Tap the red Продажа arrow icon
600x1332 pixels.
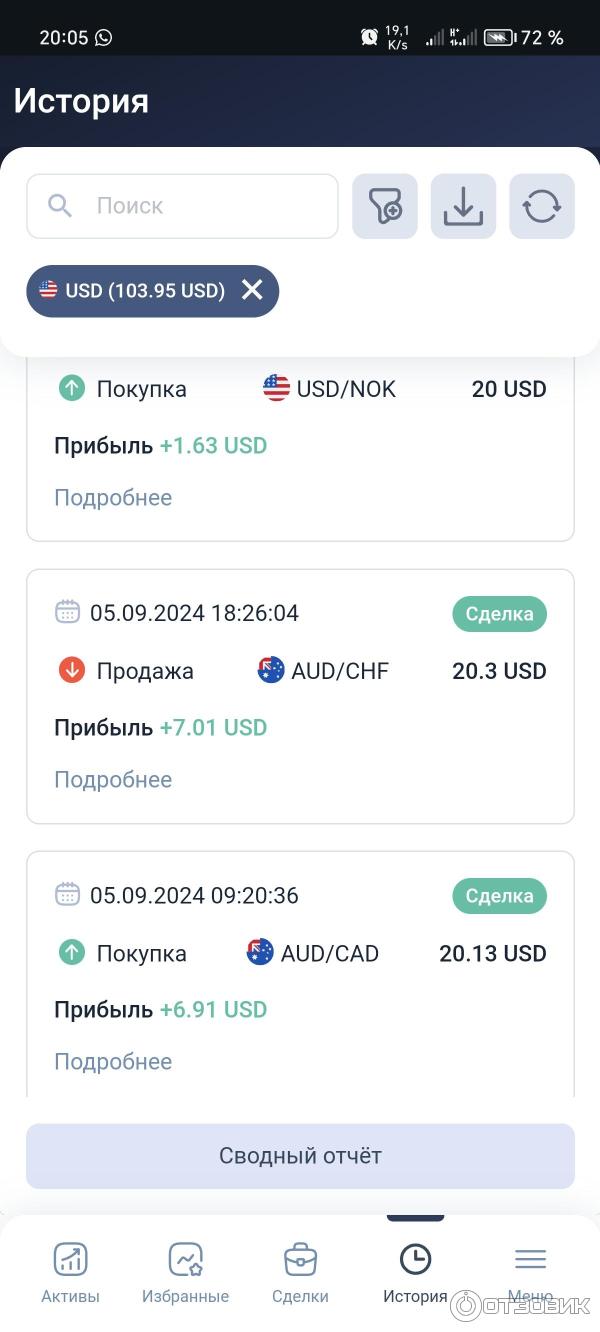coord(72,671)
